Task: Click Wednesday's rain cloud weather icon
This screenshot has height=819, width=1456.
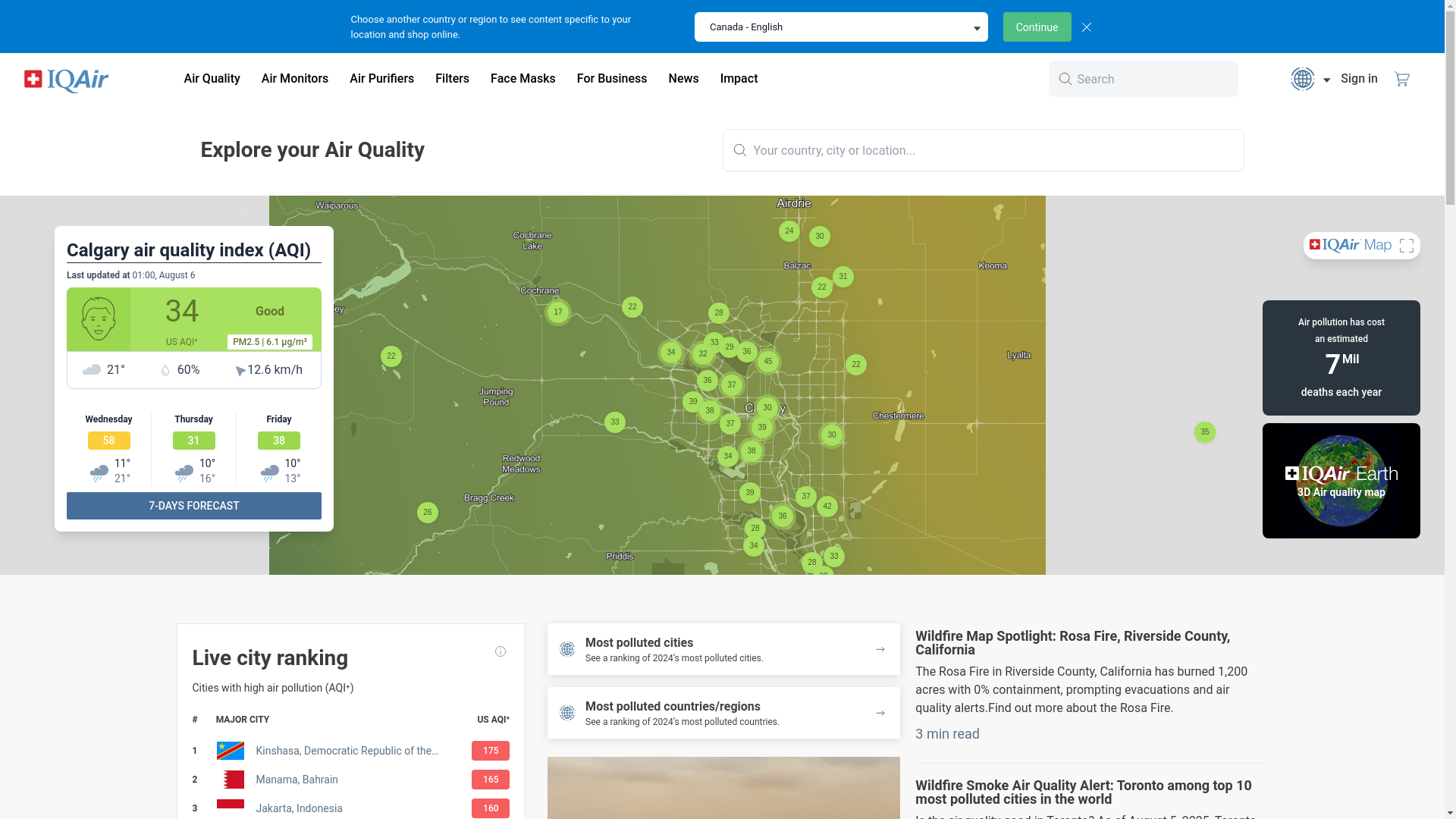Action: pos(99,473)
